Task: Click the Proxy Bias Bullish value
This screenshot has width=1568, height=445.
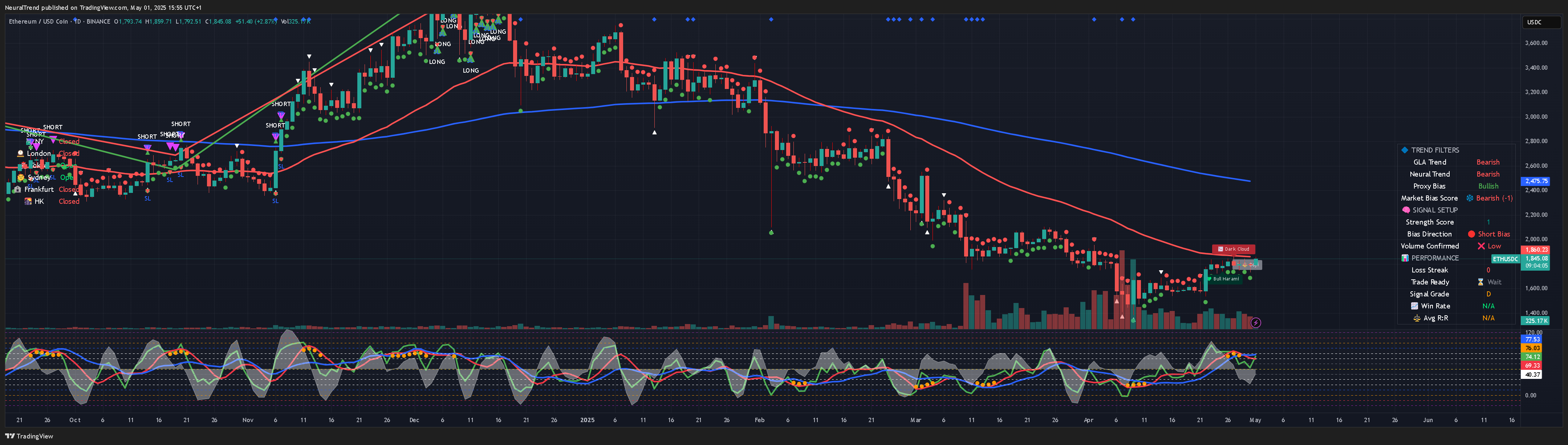Action: 1488,186
